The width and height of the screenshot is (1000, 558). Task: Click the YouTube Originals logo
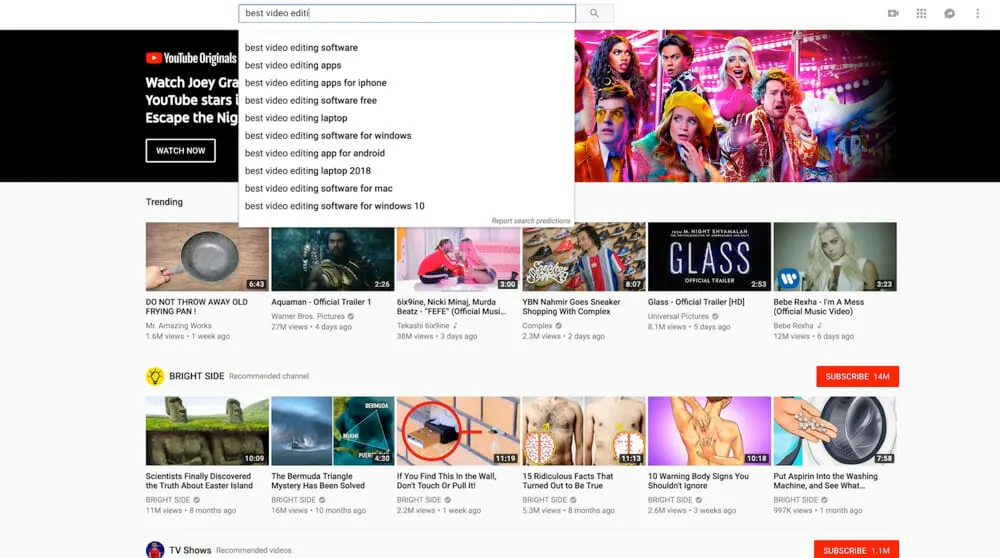point(191,59)
